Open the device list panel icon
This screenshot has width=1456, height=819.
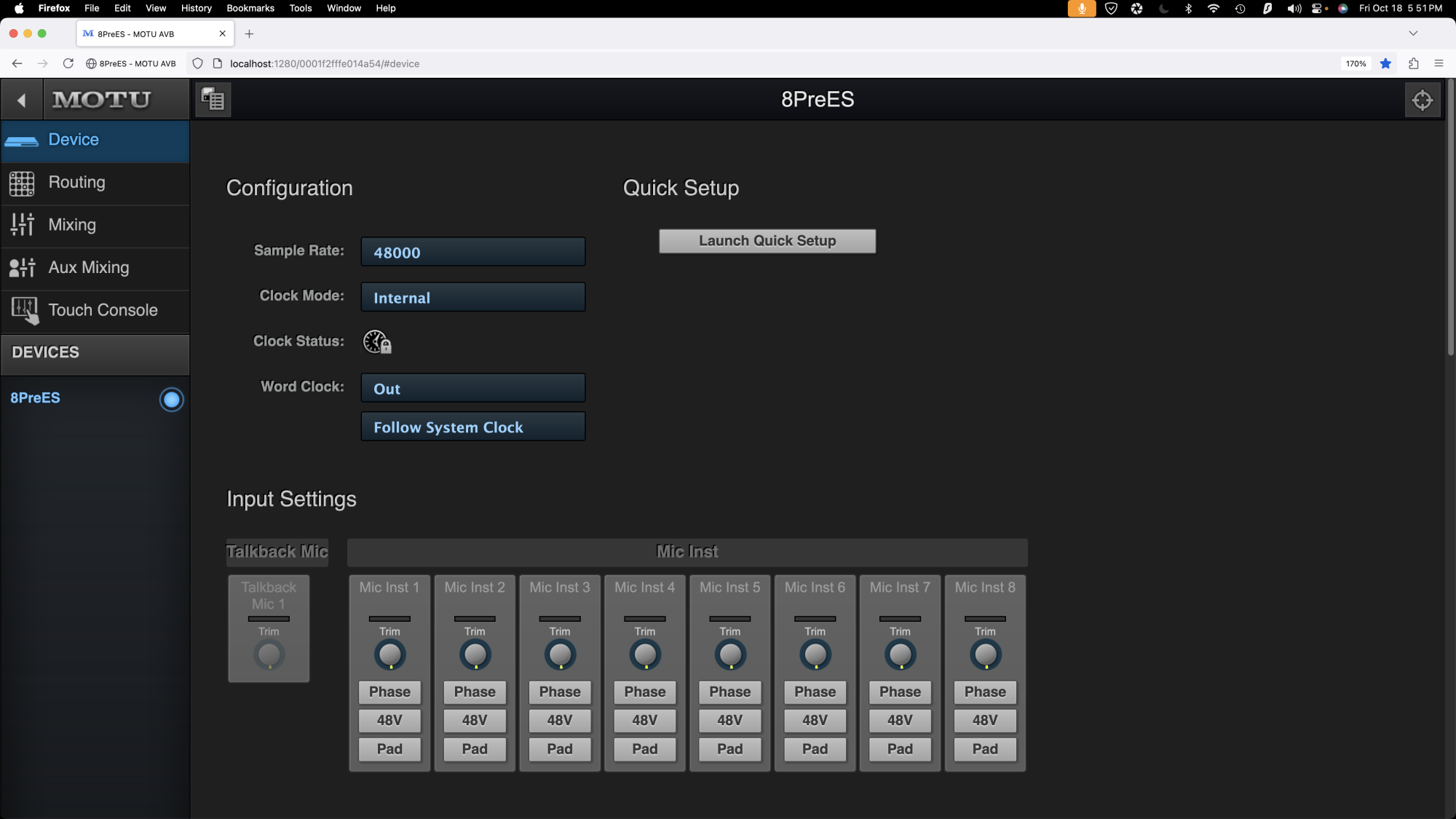coord(213,100)
